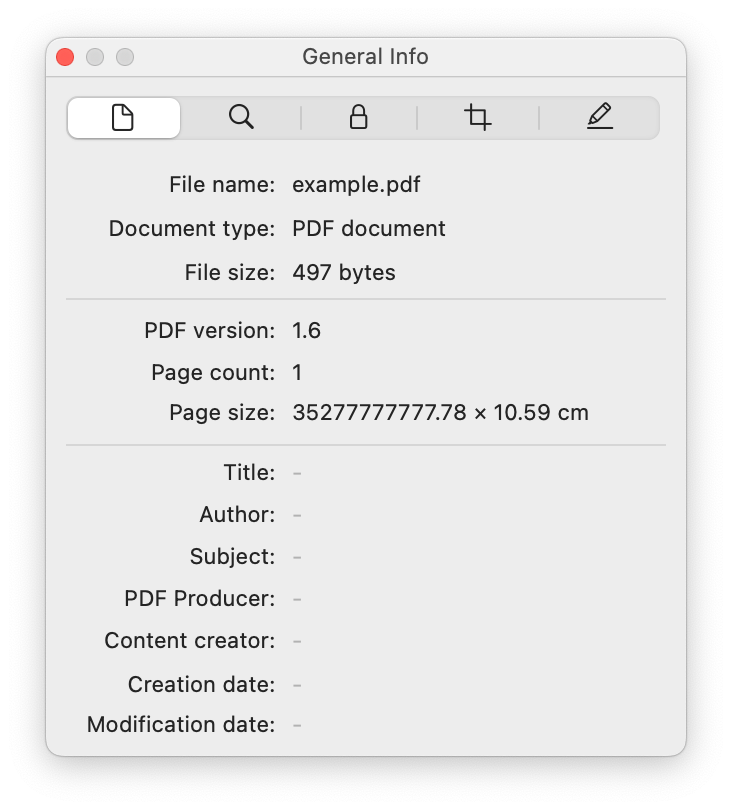Image resolution: width=732 pixels, height=810 pixels.
Task: Open the Crop inspector tab
Action: (478, 118)
